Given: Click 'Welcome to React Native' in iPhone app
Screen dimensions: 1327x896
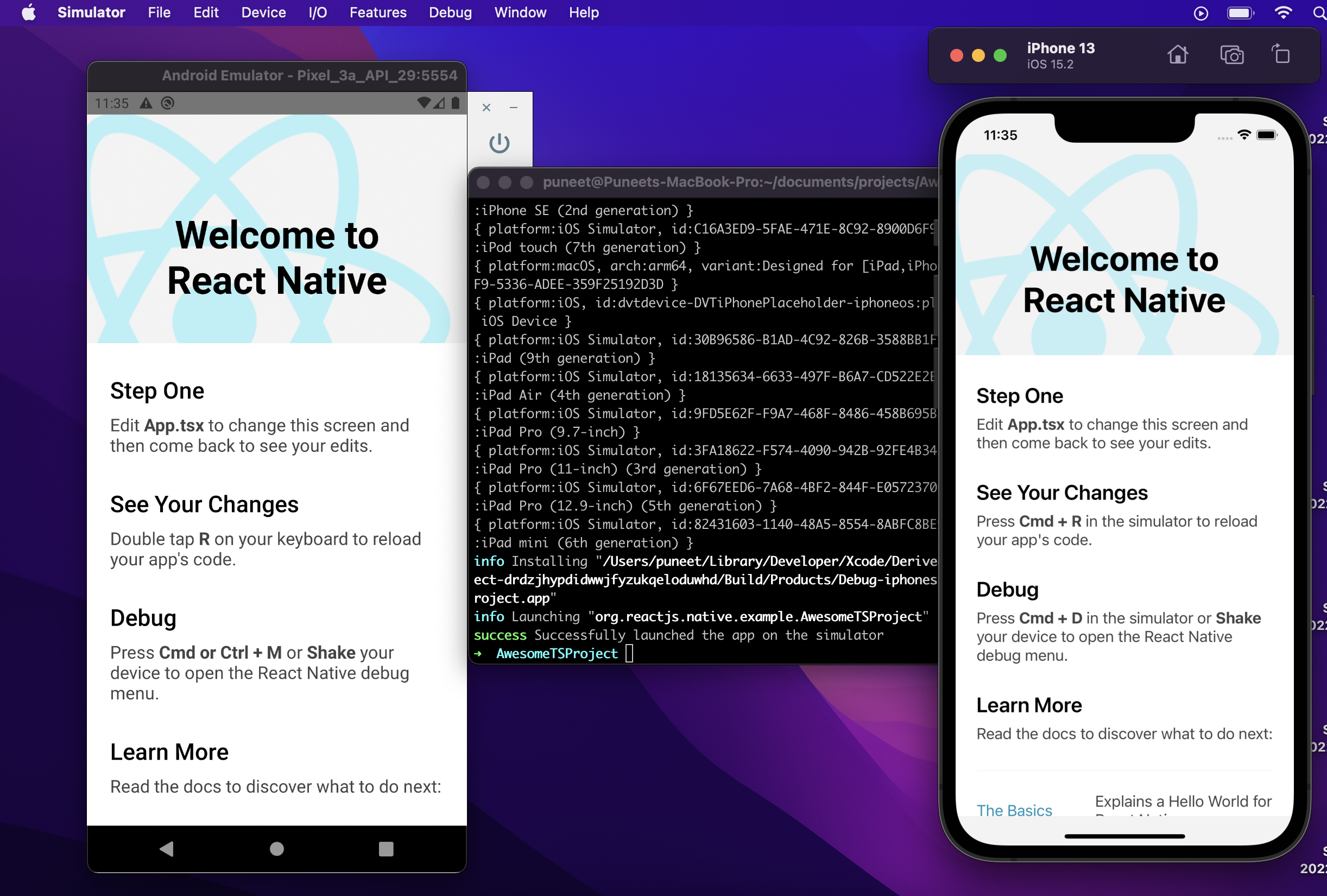Looking at the screenshot, I should [1124, 279].
